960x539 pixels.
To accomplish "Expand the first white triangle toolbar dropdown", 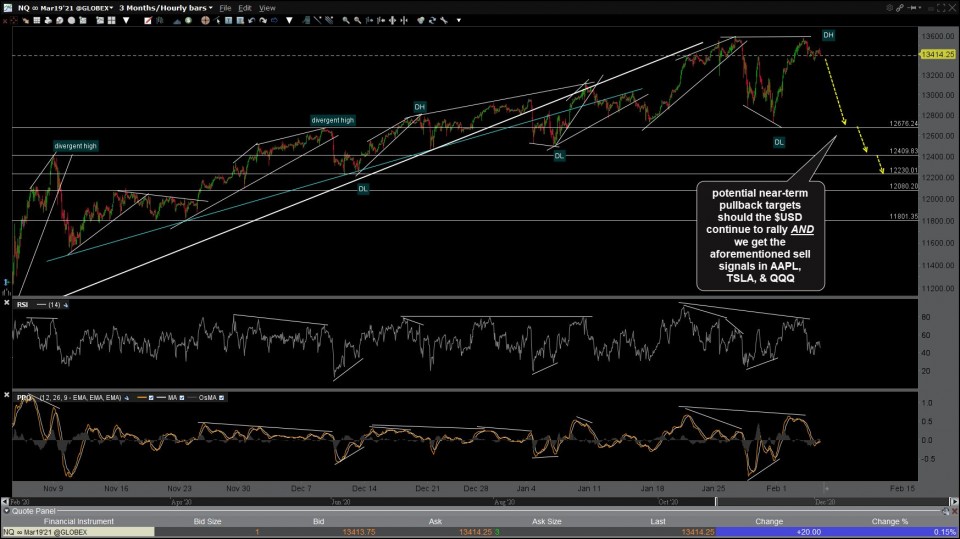I will (x=126, y=20).
